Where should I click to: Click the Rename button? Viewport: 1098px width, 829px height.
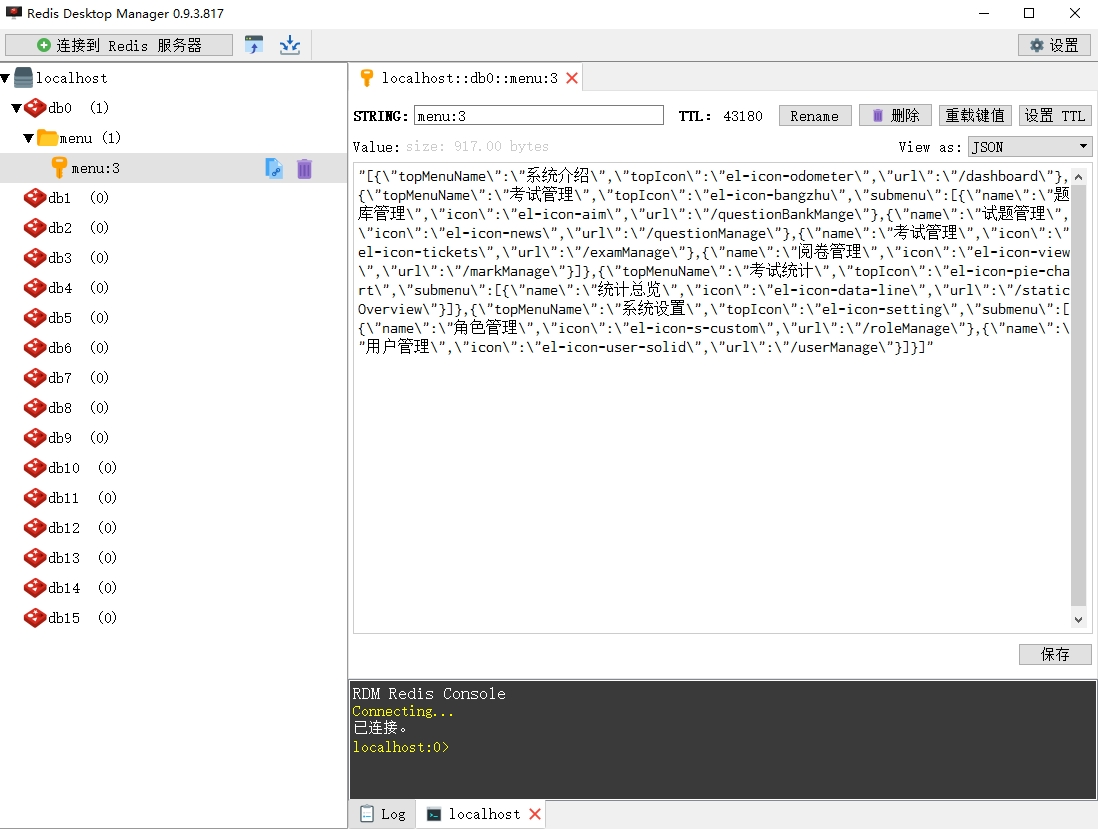point(814,116)
